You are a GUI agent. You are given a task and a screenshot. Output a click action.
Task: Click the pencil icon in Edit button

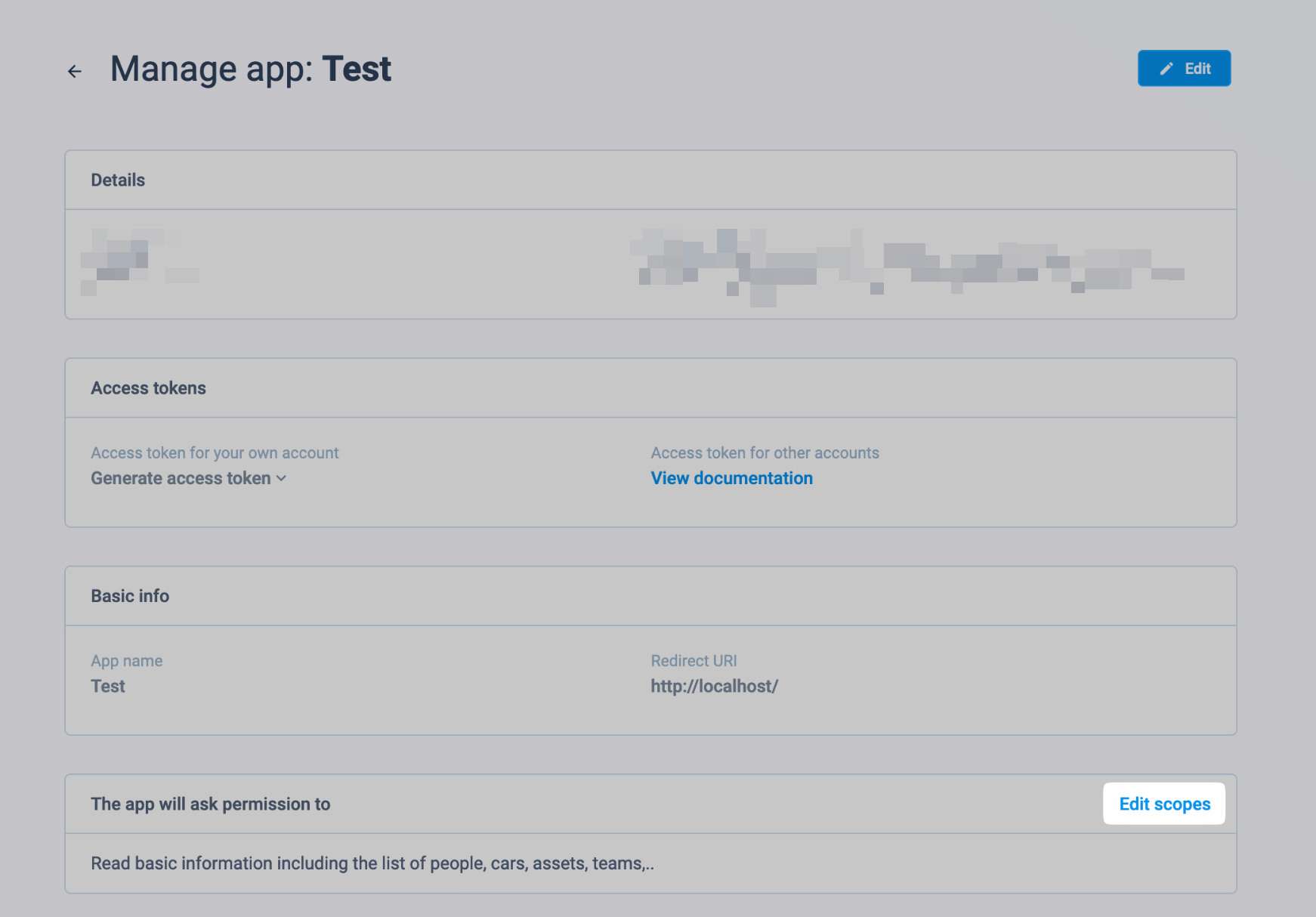pos(1166,69)
